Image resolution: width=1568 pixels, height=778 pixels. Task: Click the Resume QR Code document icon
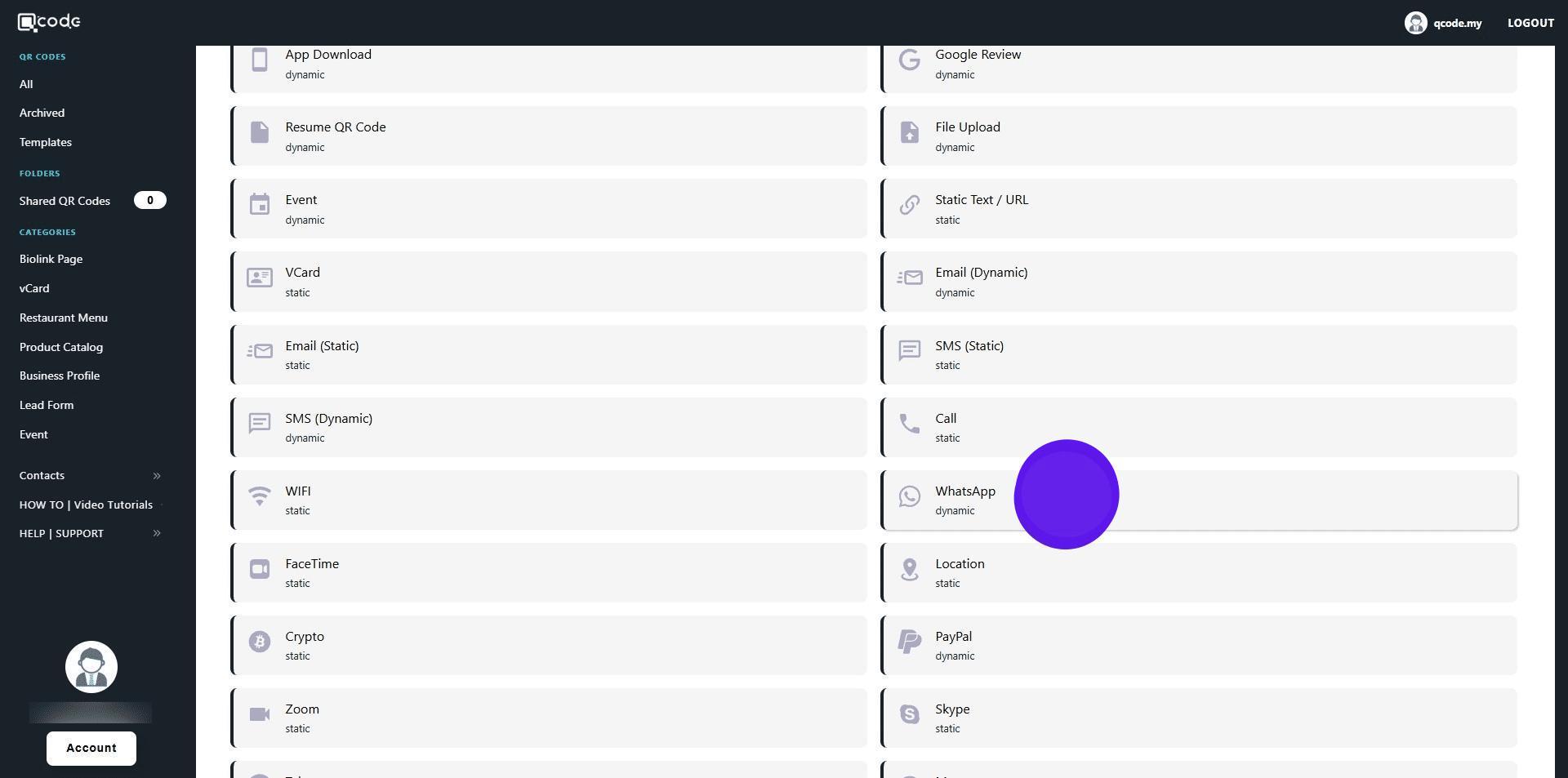point(260,132)
